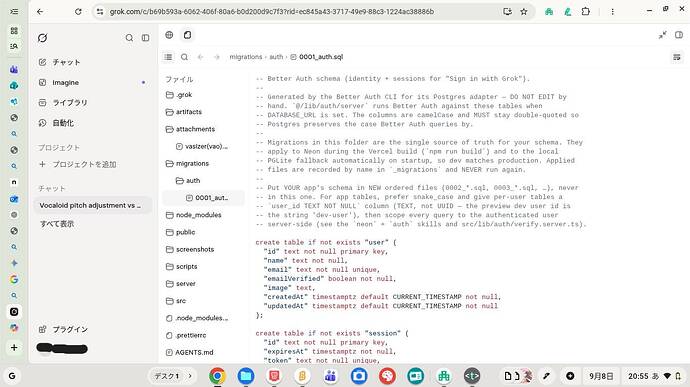Click the blacked-out account name
Image resolution: width=690 pixels, height=387 pixels.
click(x=62, y=349)
